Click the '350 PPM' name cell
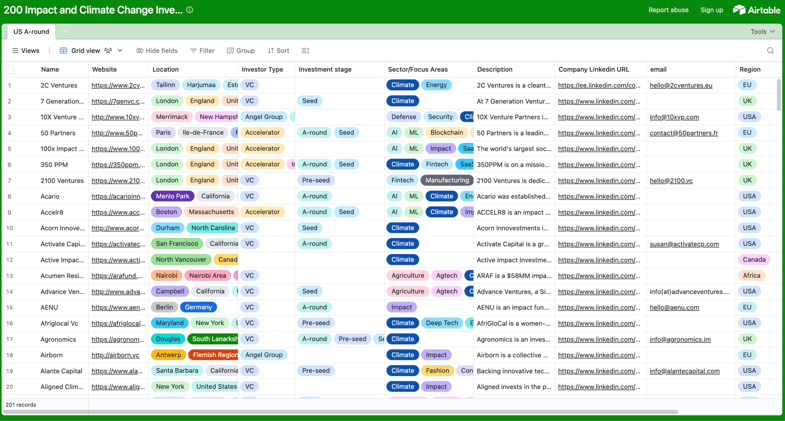The image size is (785, 421). point(54,165)
